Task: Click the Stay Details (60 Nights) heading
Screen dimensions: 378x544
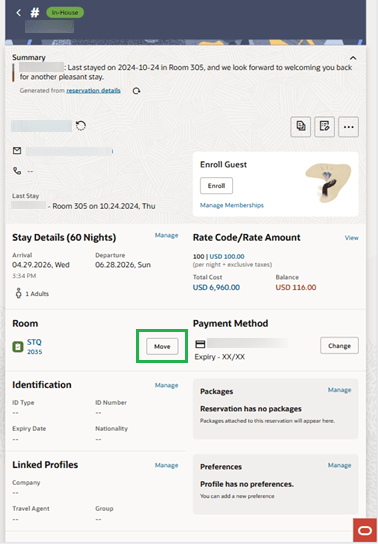Action: (x=64, y=238)
